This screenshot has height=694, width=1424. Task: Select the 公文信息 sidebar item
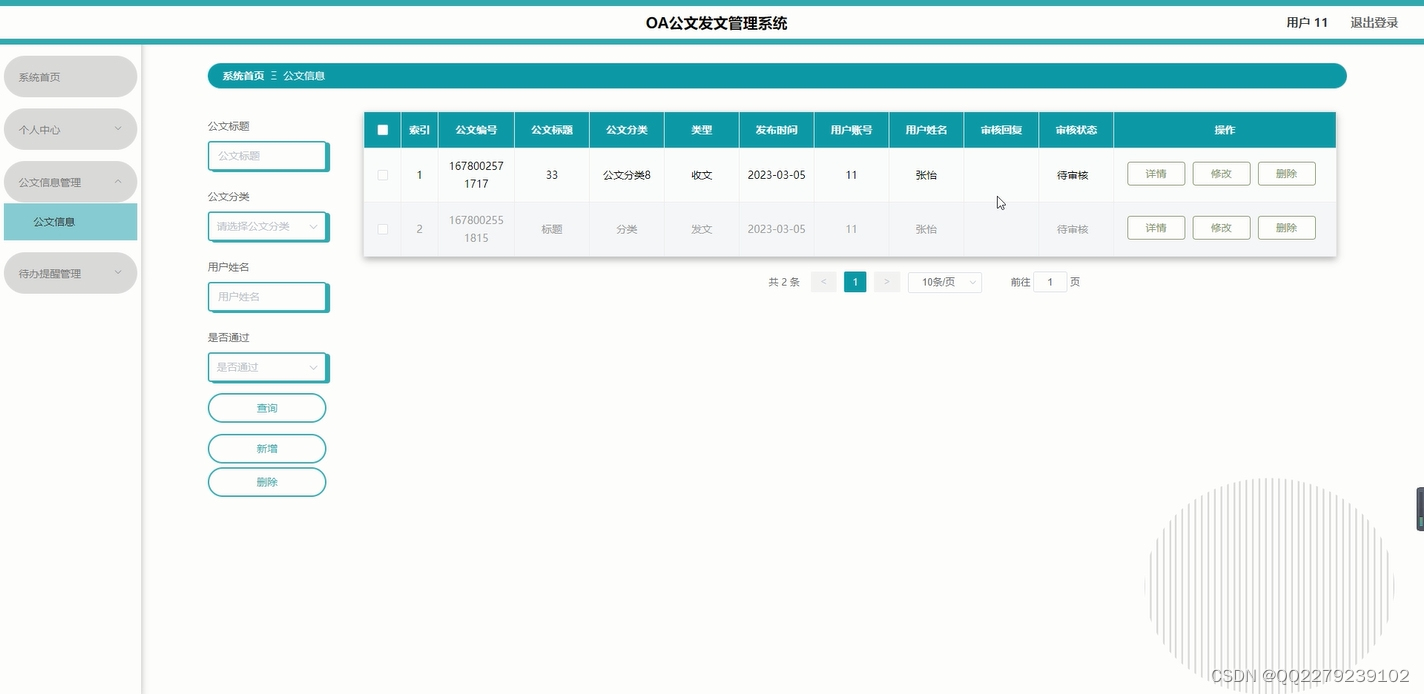pos(70,222)
